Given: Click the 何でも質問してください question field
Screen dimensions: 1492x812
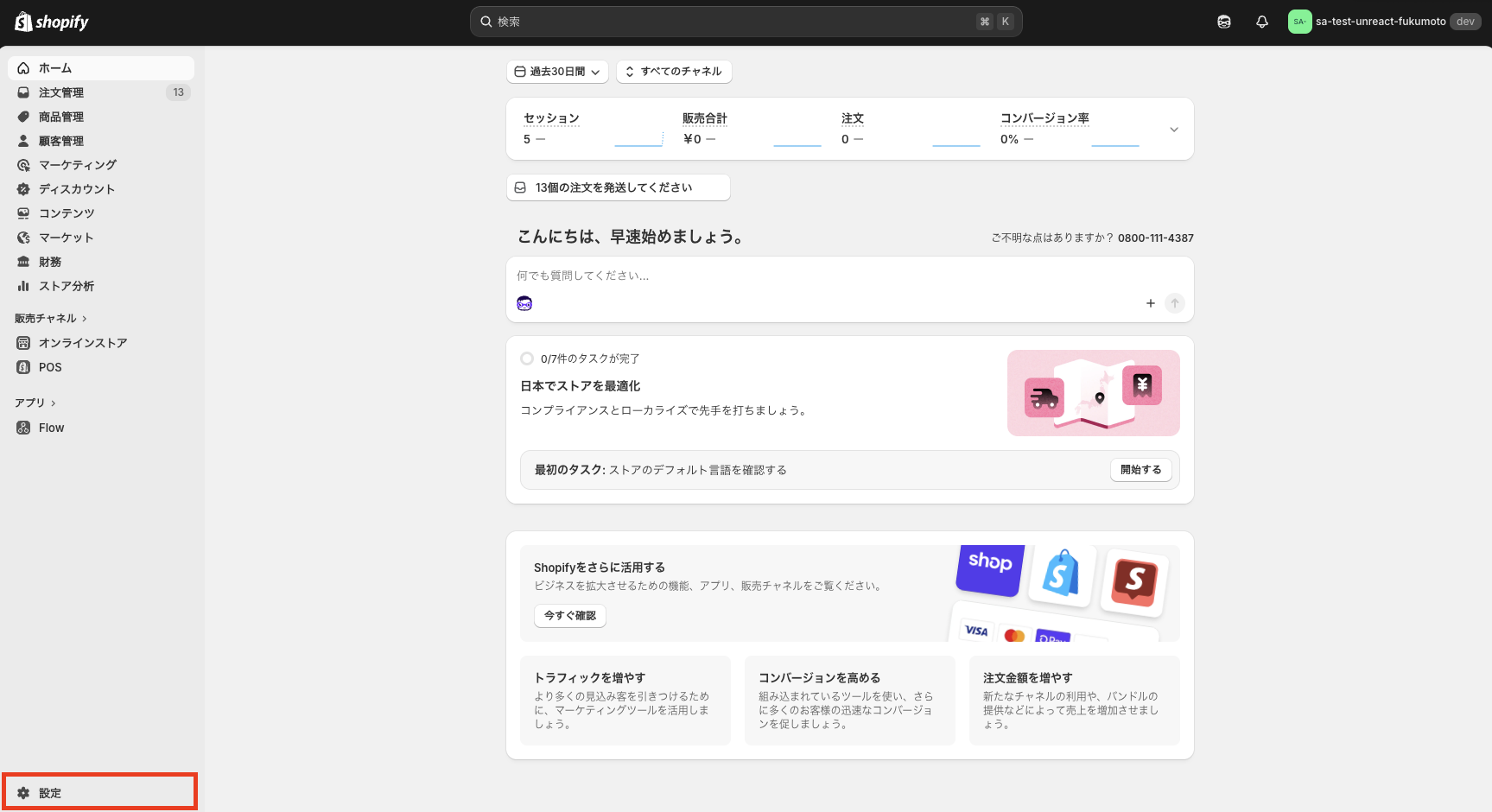Looking at the screenshot, I should (x=850, y=276).
